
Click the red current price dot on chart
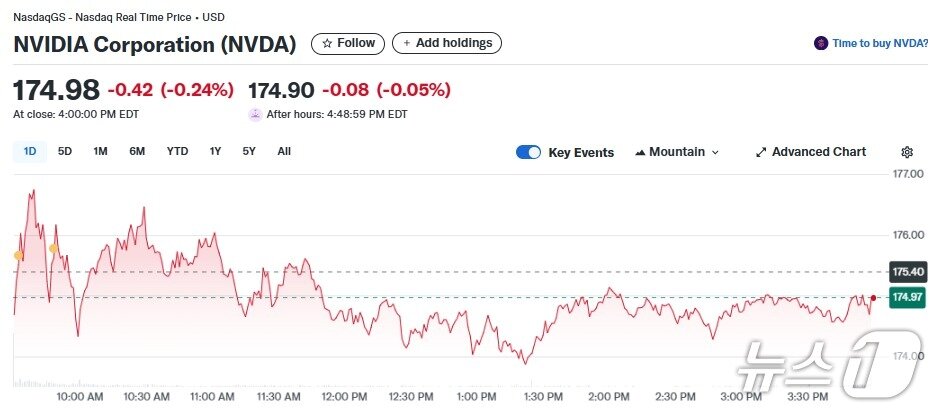[x=873, y=297]
